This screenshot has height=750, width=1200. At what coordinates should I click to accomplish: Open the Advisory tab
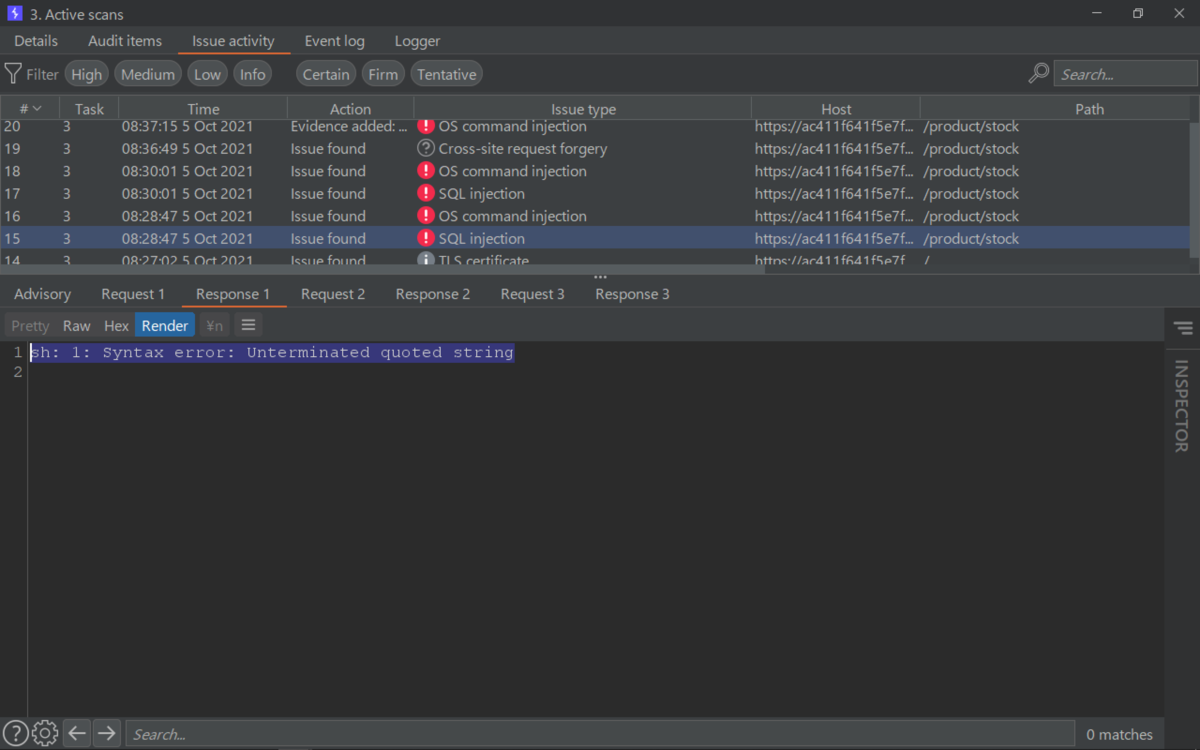42,294
